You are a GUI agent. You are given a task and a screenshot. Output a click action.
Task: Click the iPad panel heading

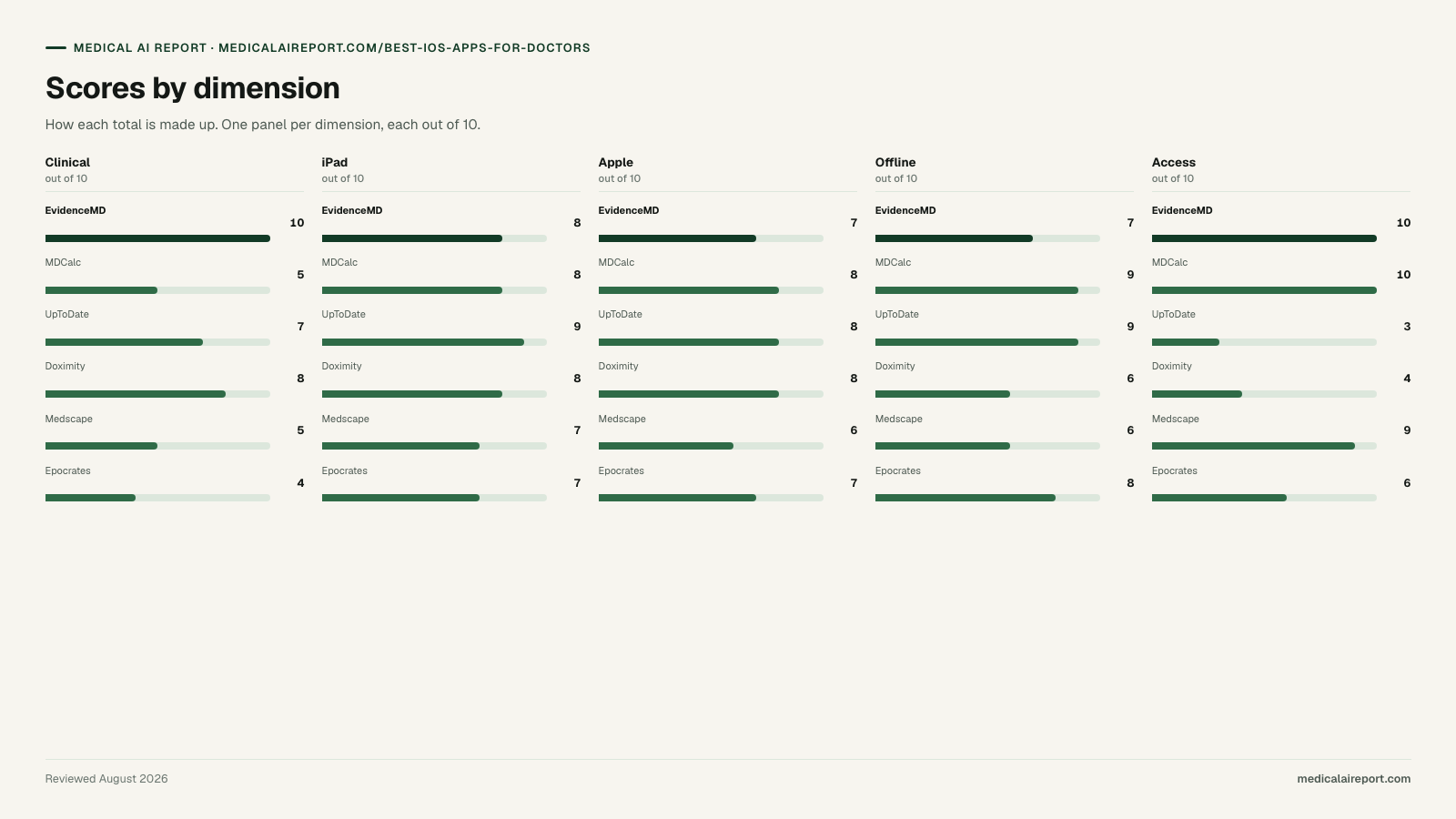(x=335, y=162)
